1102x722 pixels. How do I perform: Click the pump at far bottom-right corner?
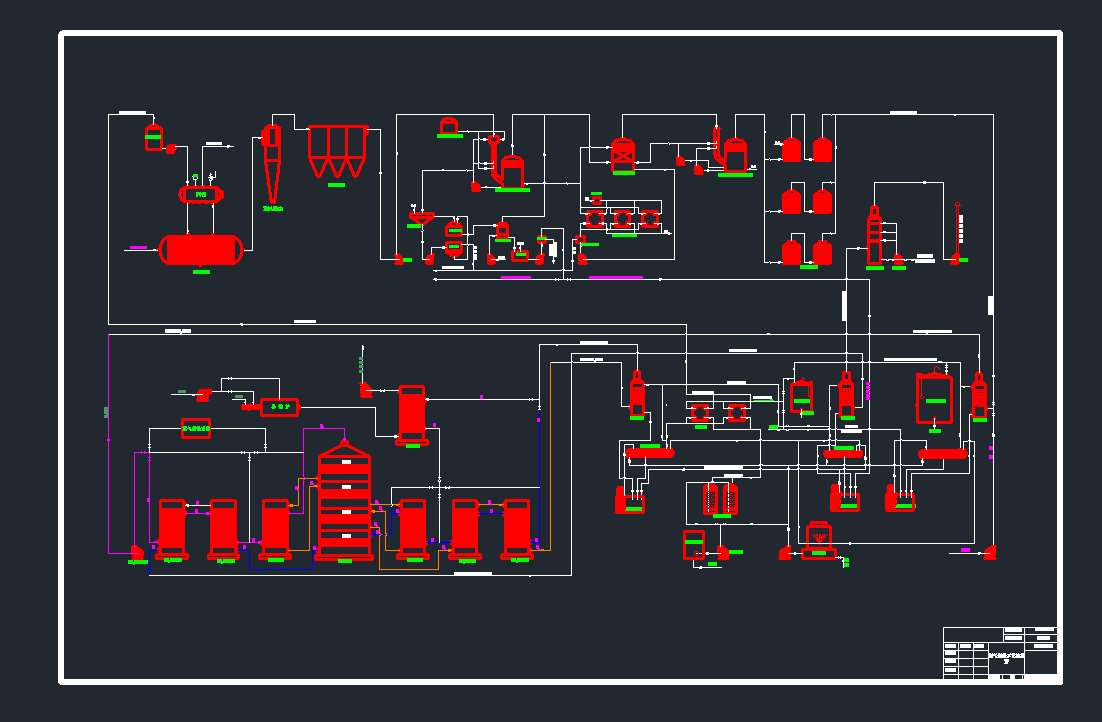pyautogui.click(x=989, y=551)
